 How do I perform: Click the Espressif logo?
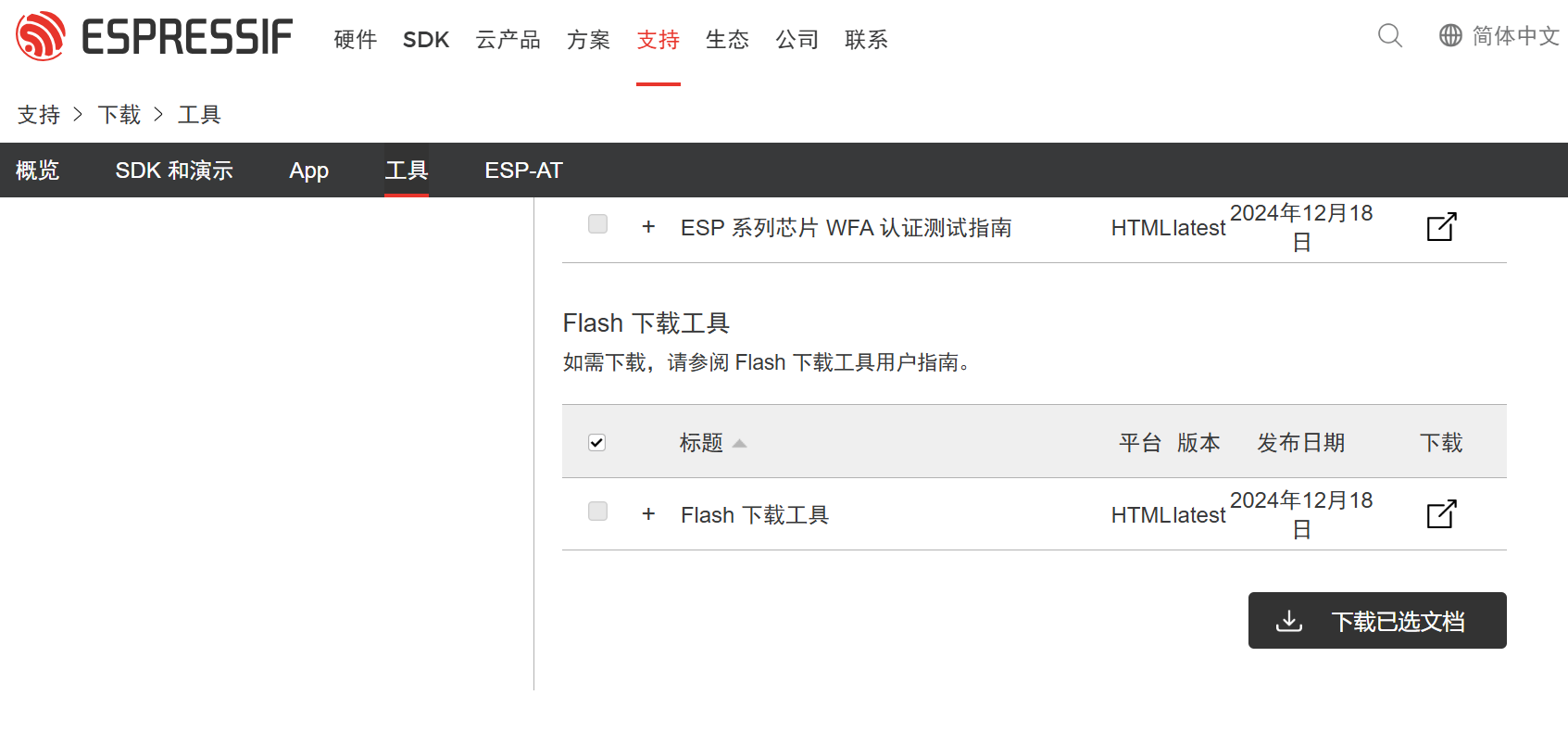click(x=154, y=36)
